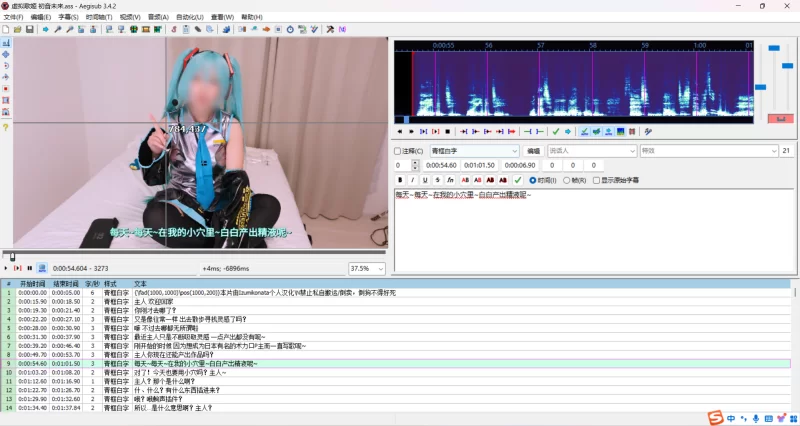This screenshot has width=800, height=426.
Task: Open the 37.5% video zoom dropdown
Action: click(366, 268)
